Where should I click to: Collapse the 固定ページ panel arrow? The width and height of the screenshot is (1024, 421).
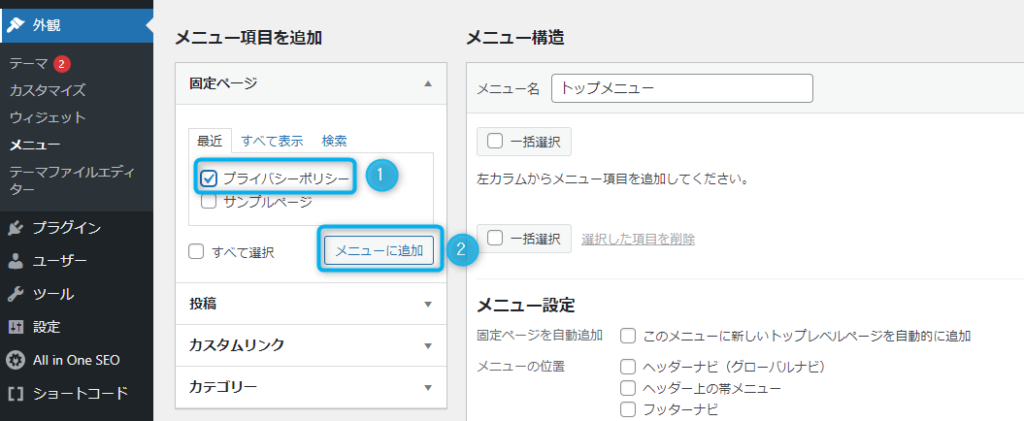click(428, 84)
